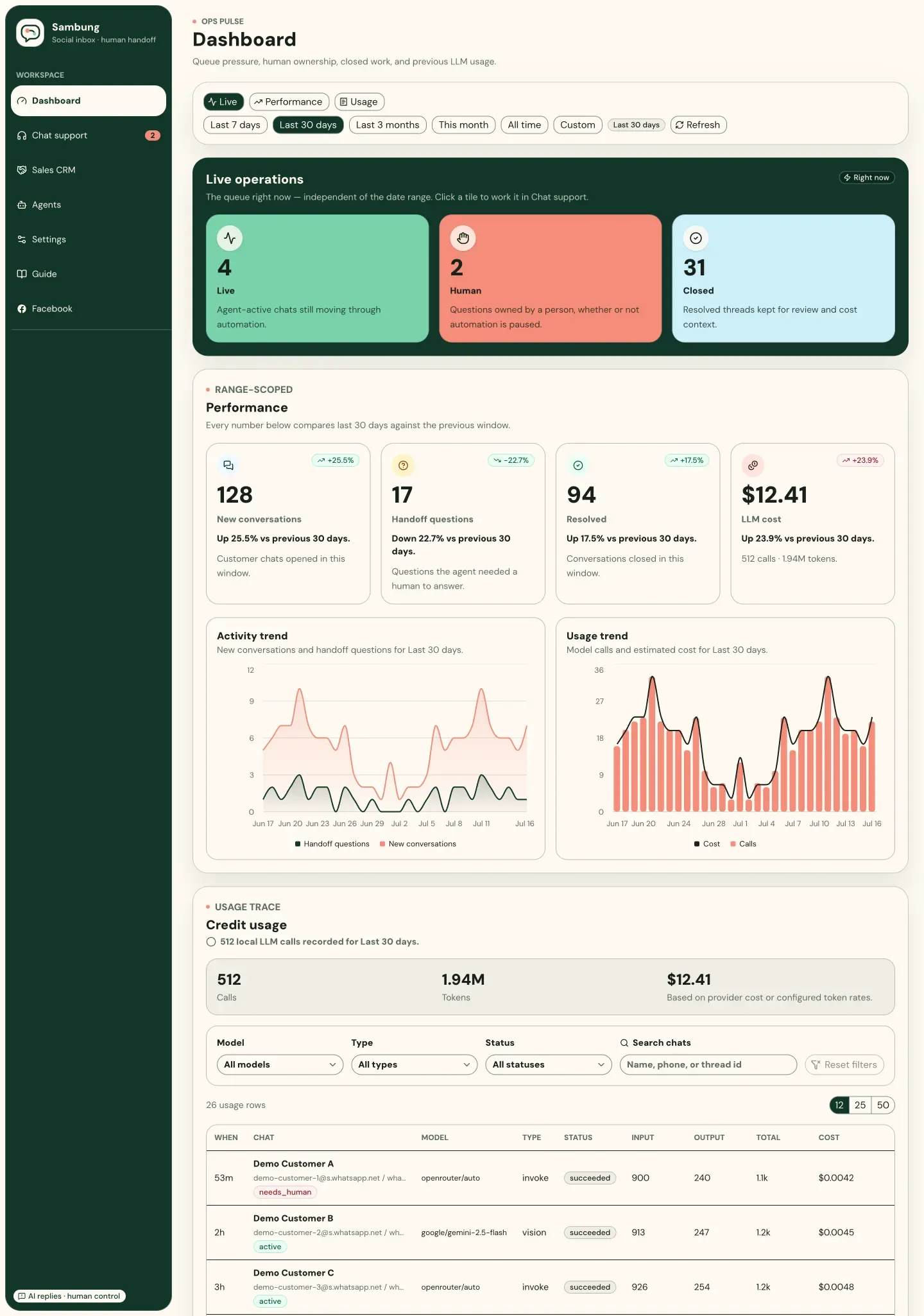Open the Demo Customer A row
Screen dimensions: 924x1316
[x=550, y=1178]
